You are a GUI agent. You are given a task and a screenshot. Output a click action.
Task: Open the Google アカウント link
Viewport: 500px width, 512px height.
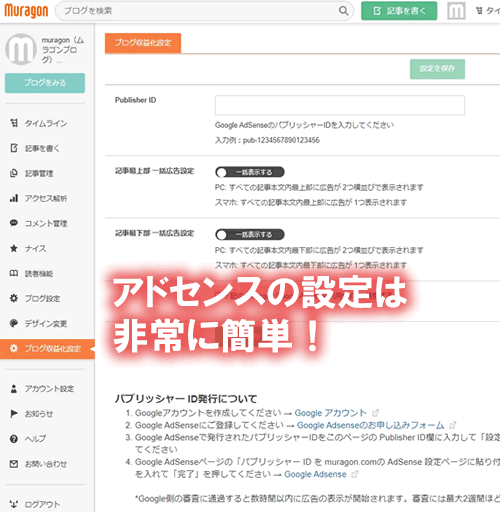(330, 413)
